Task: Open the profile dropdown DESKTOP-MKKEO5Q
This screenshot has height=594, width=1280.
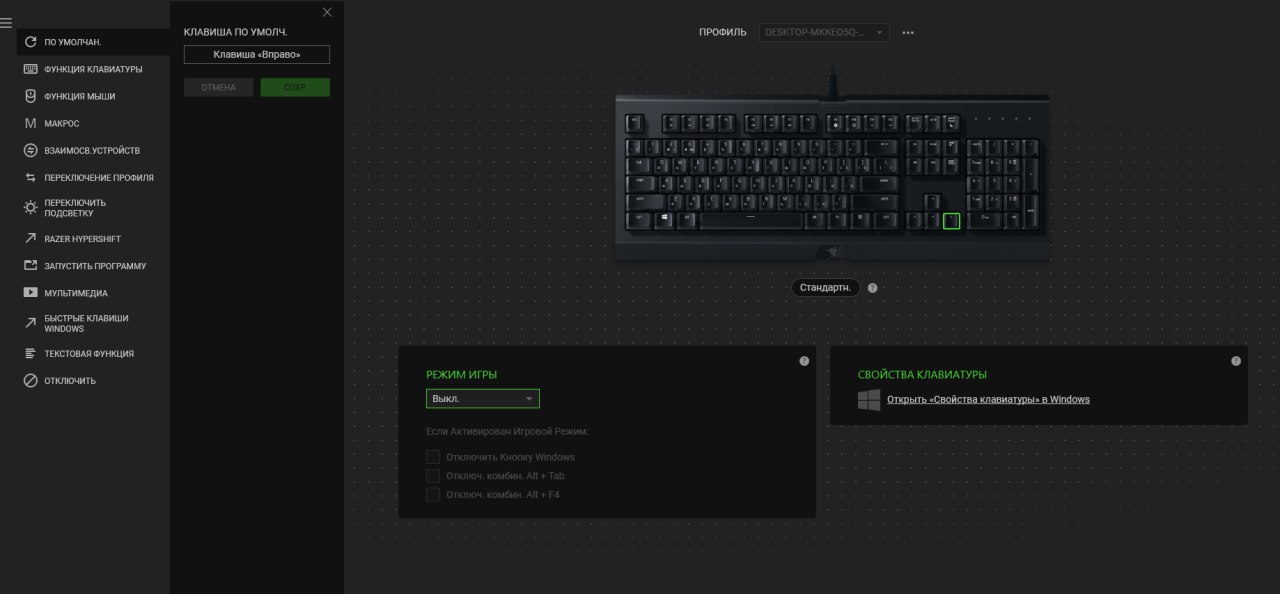Action: coord(824,32)
